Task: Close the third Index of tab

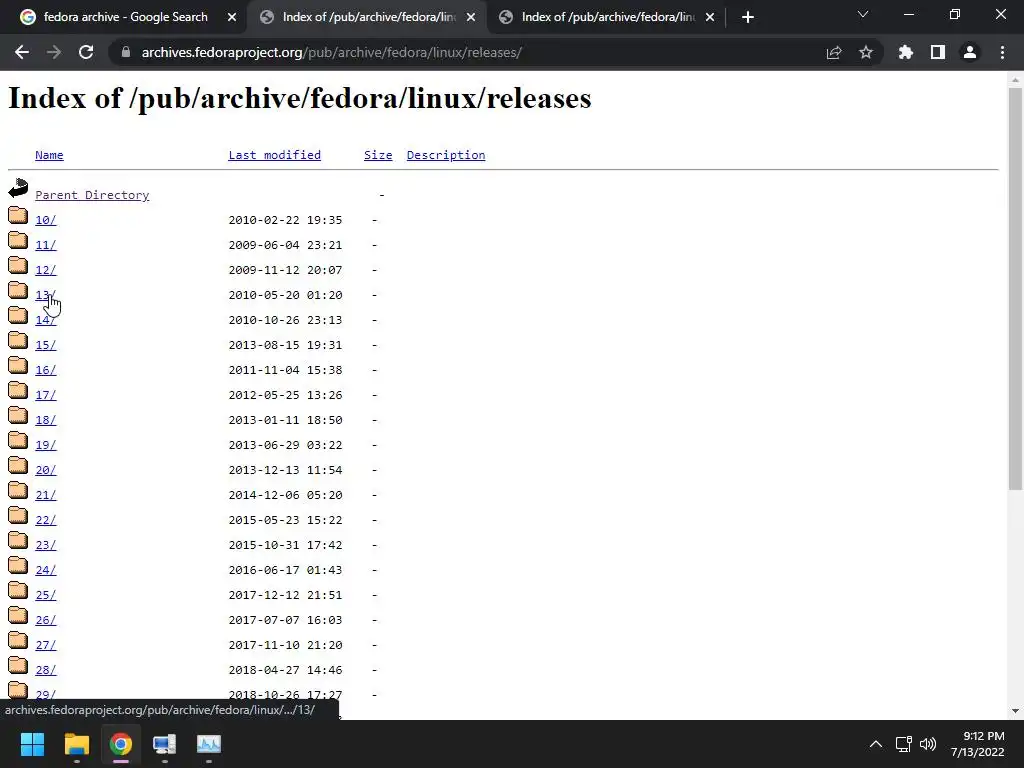Action: (710, 17)
